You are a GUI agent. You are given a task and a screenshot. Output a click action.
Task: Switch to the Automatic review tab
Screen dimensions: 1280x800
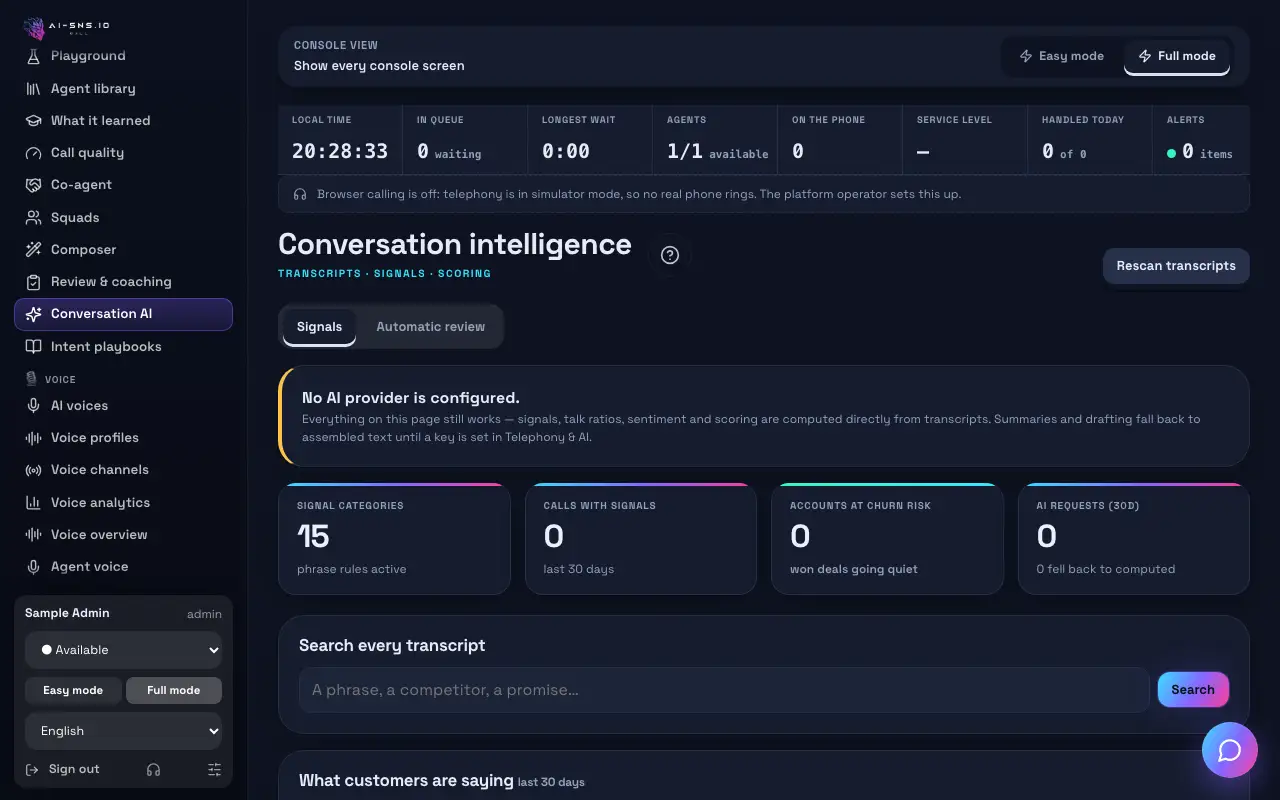click(431, 327)
